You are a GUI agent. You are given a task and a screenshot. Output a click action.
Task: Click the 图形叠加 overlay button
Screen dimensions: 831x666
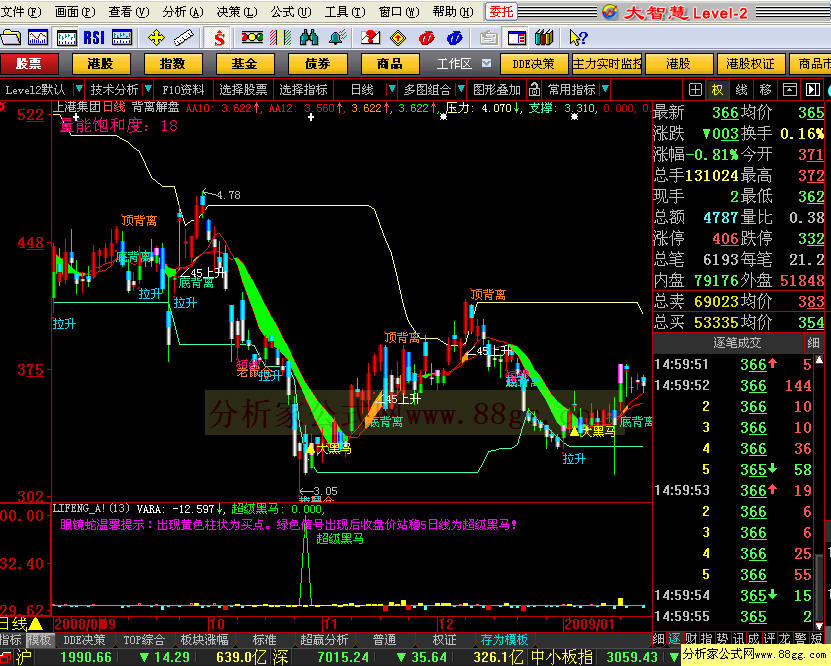click(496, 89)
